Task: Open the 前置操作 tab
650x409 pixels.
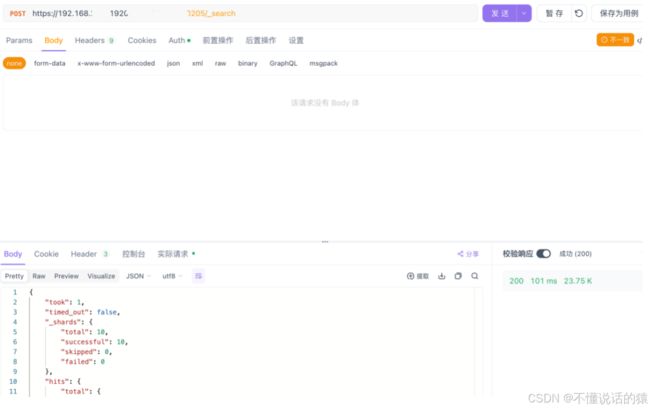Action: (218, 40)
